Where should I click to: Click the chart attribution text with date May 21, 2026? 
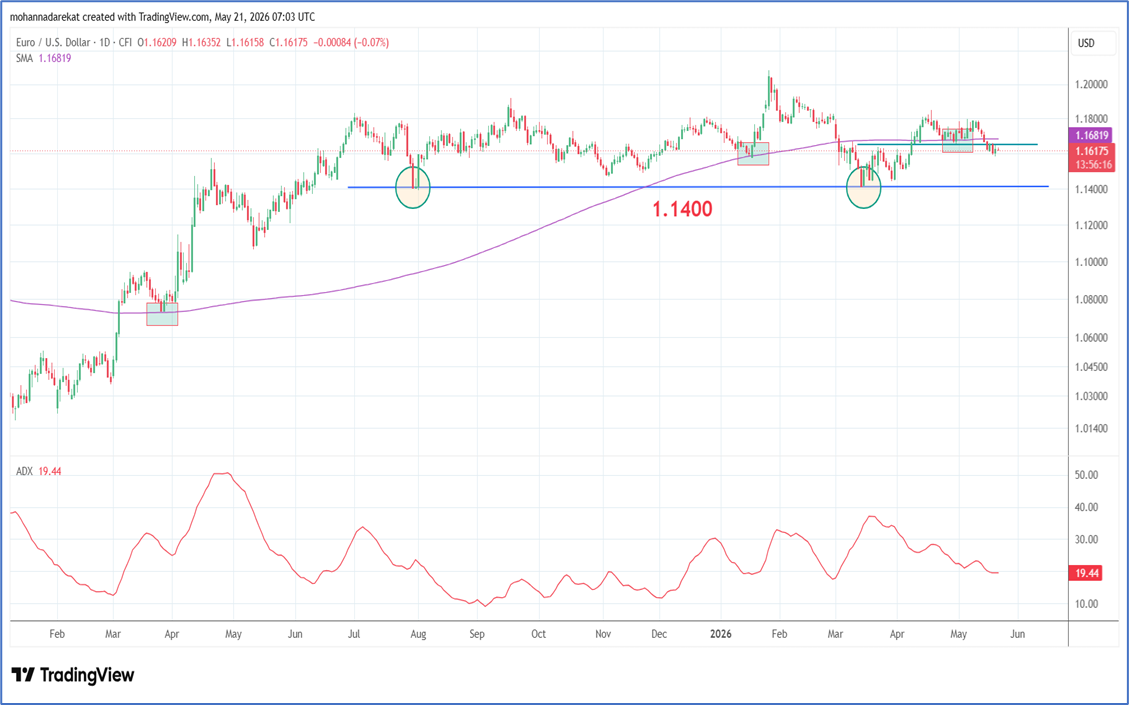(x=162, y=17)
